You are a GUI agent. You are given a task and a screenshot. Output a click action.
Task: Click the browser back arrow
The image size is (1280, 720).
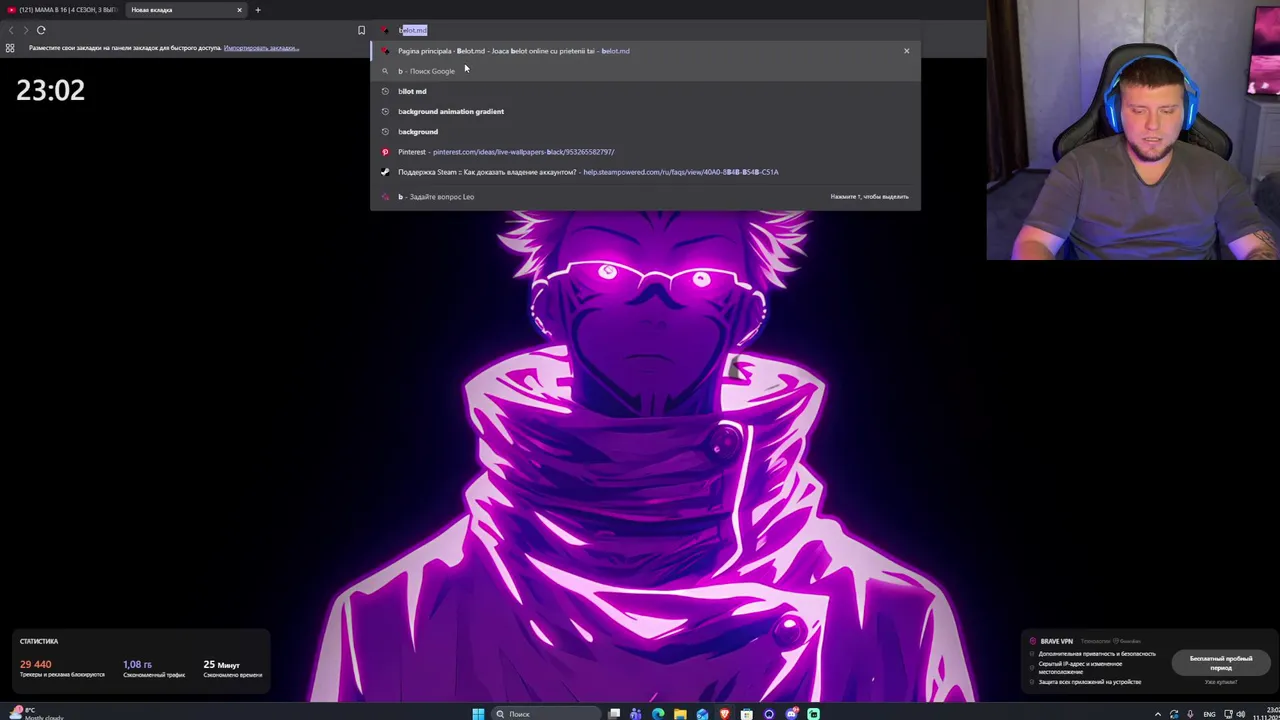click(x=11, y=30)
